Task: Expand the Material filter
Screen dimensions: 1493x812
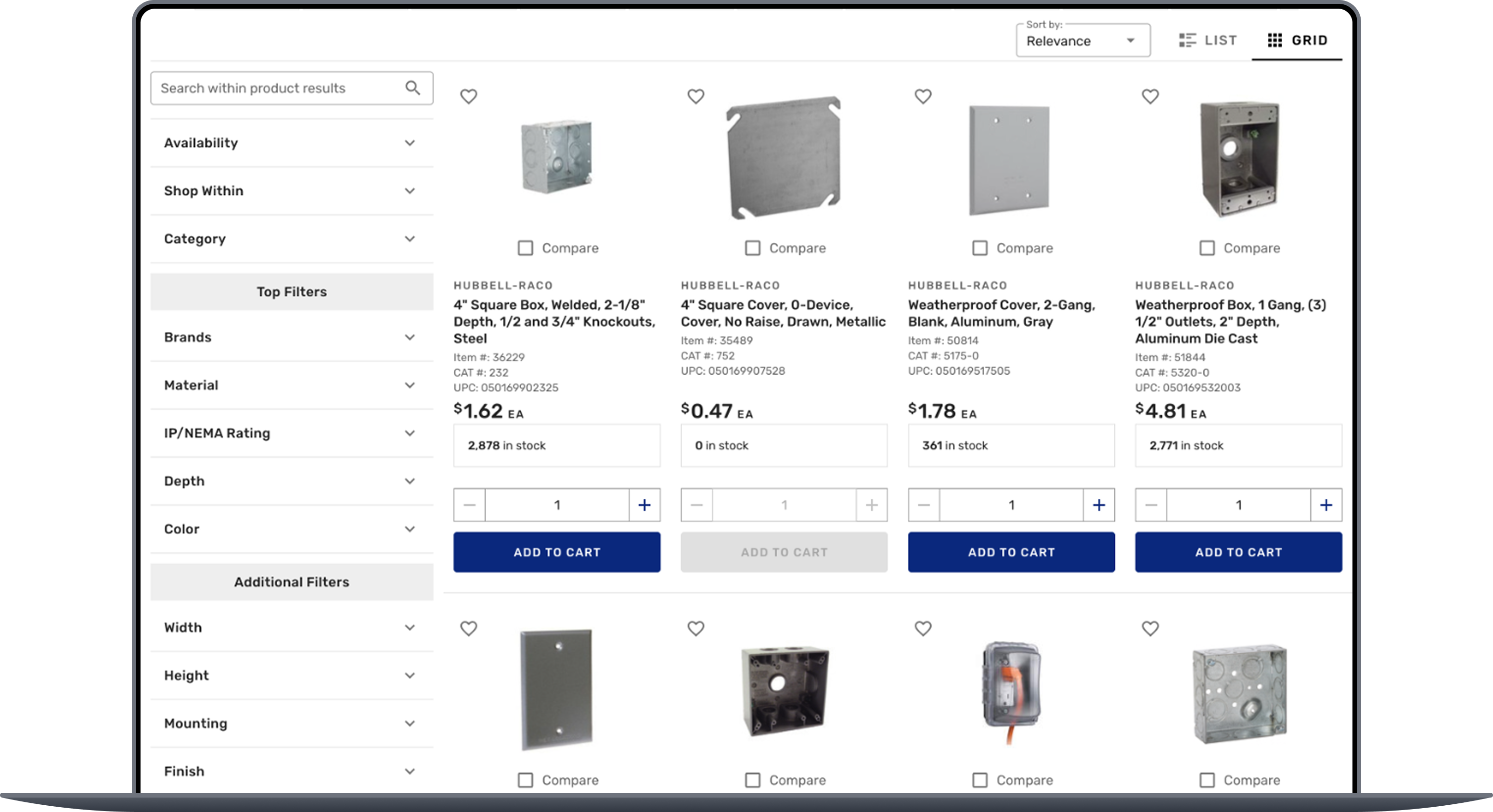Action: click(292, 386)
